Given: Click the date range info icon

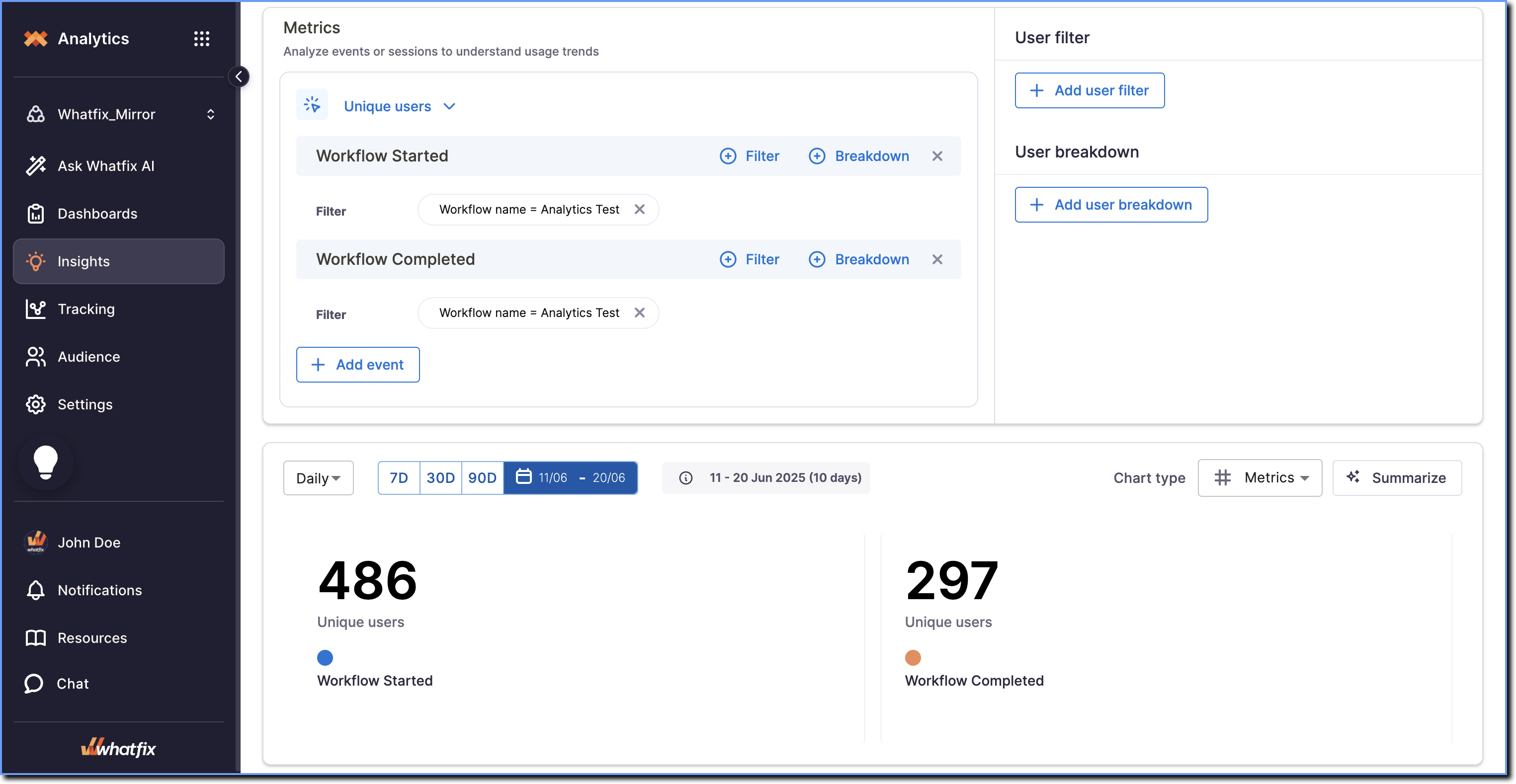Looking at the screenshot, I should click(686, 477).
